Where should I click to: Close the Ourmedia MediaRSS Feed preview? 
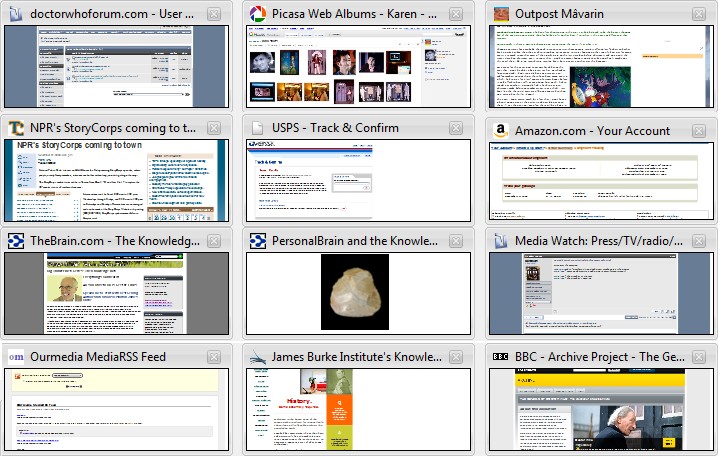(214, 357)
